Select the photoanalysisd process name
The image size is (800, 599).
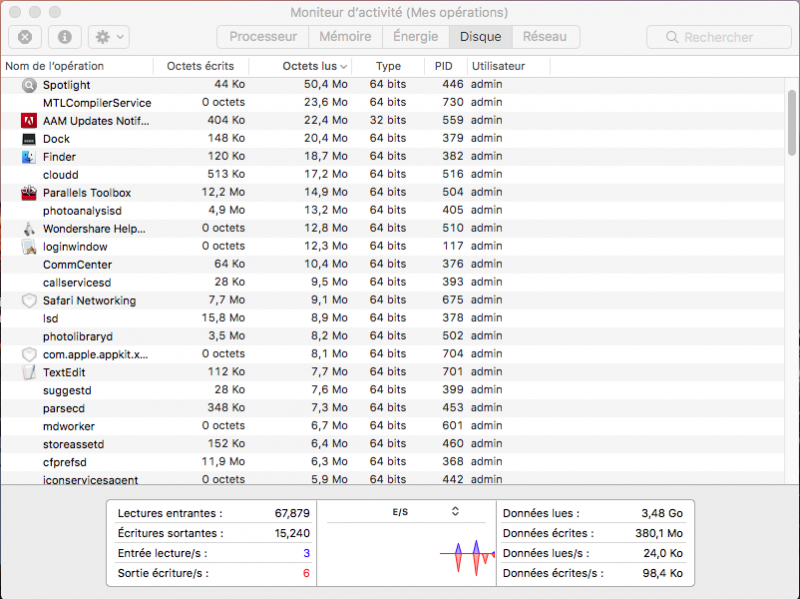[x=82, y=211]
